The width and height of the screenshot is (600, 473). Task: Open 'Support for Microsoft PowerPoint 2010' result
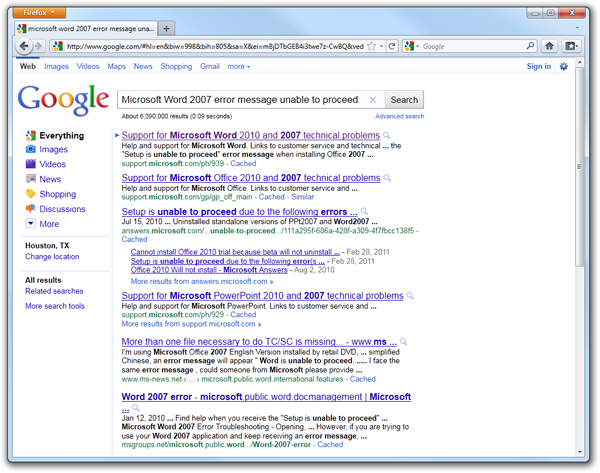pyautogui.click(x=262, y=296)
